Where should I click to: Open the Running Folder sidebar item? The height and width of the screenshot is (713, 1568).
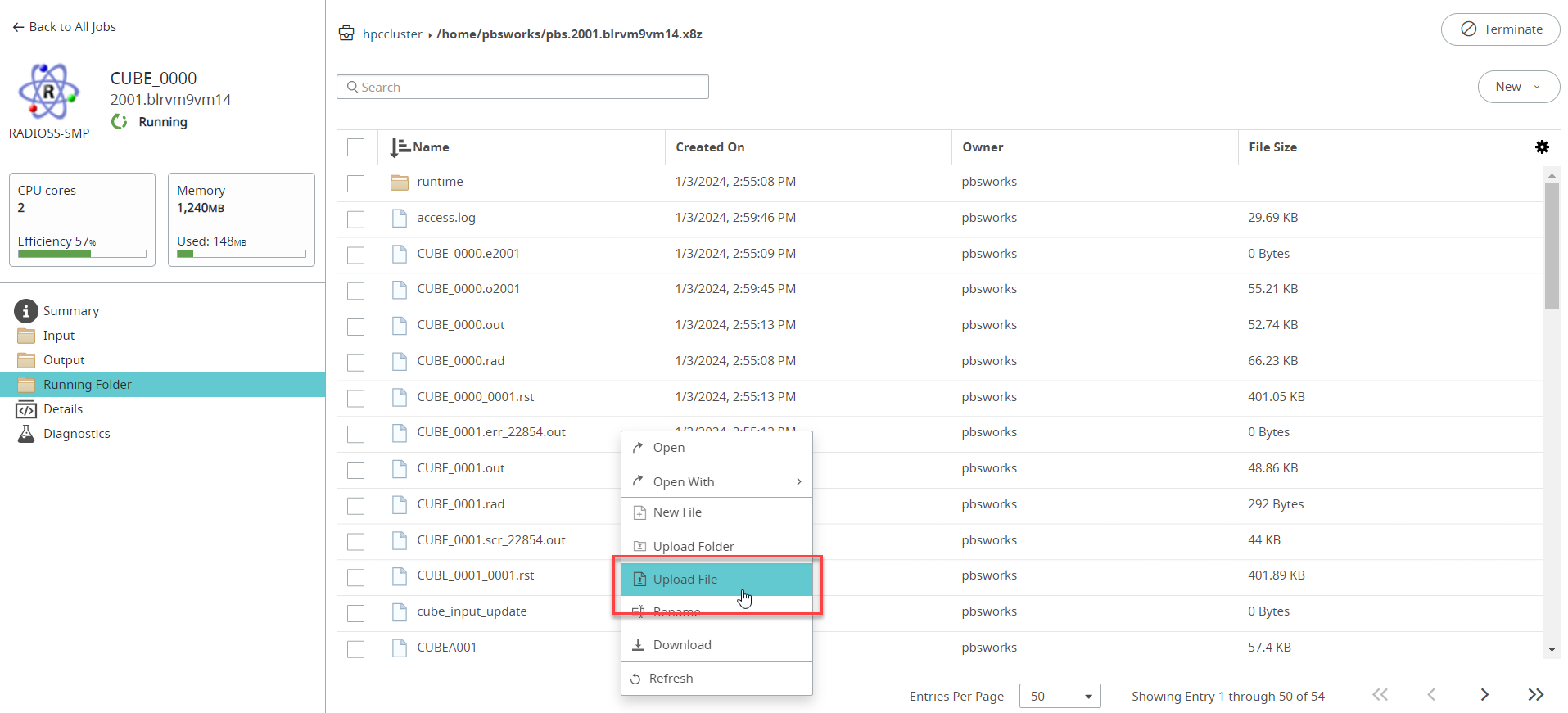click(163, 385)
